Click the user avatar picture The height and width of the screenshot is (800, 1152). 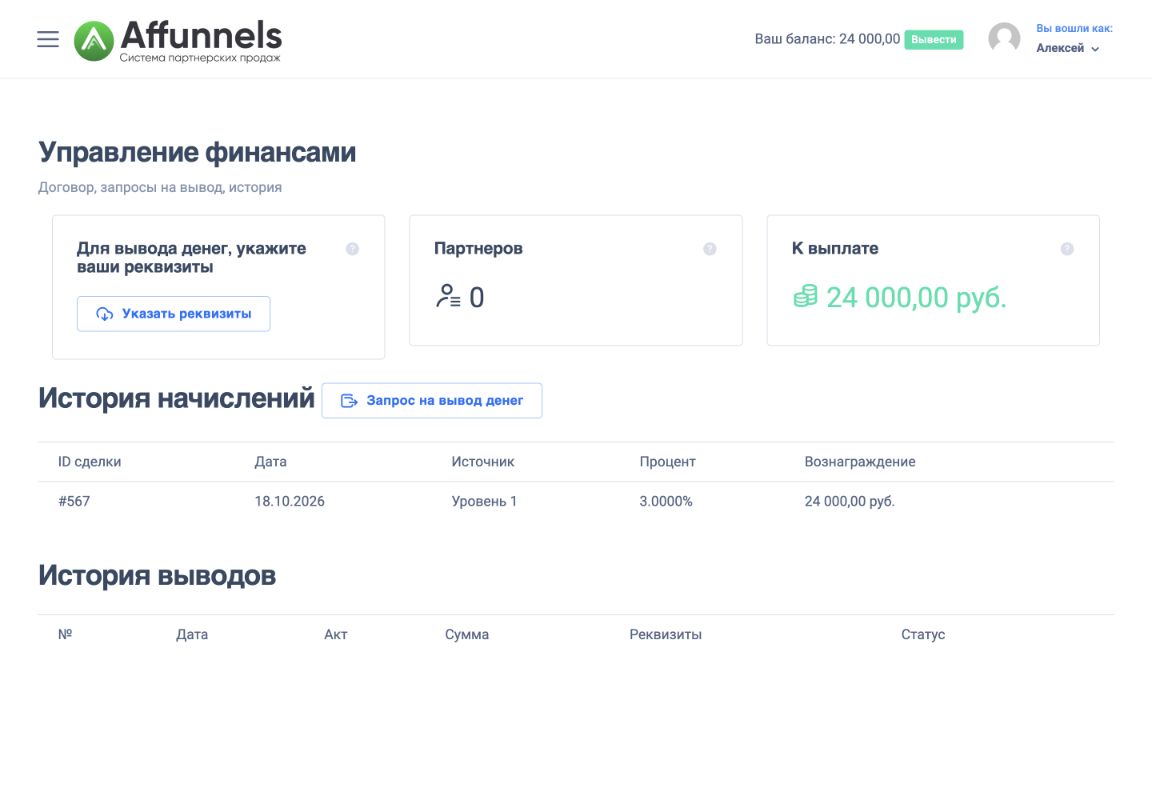1004,38
